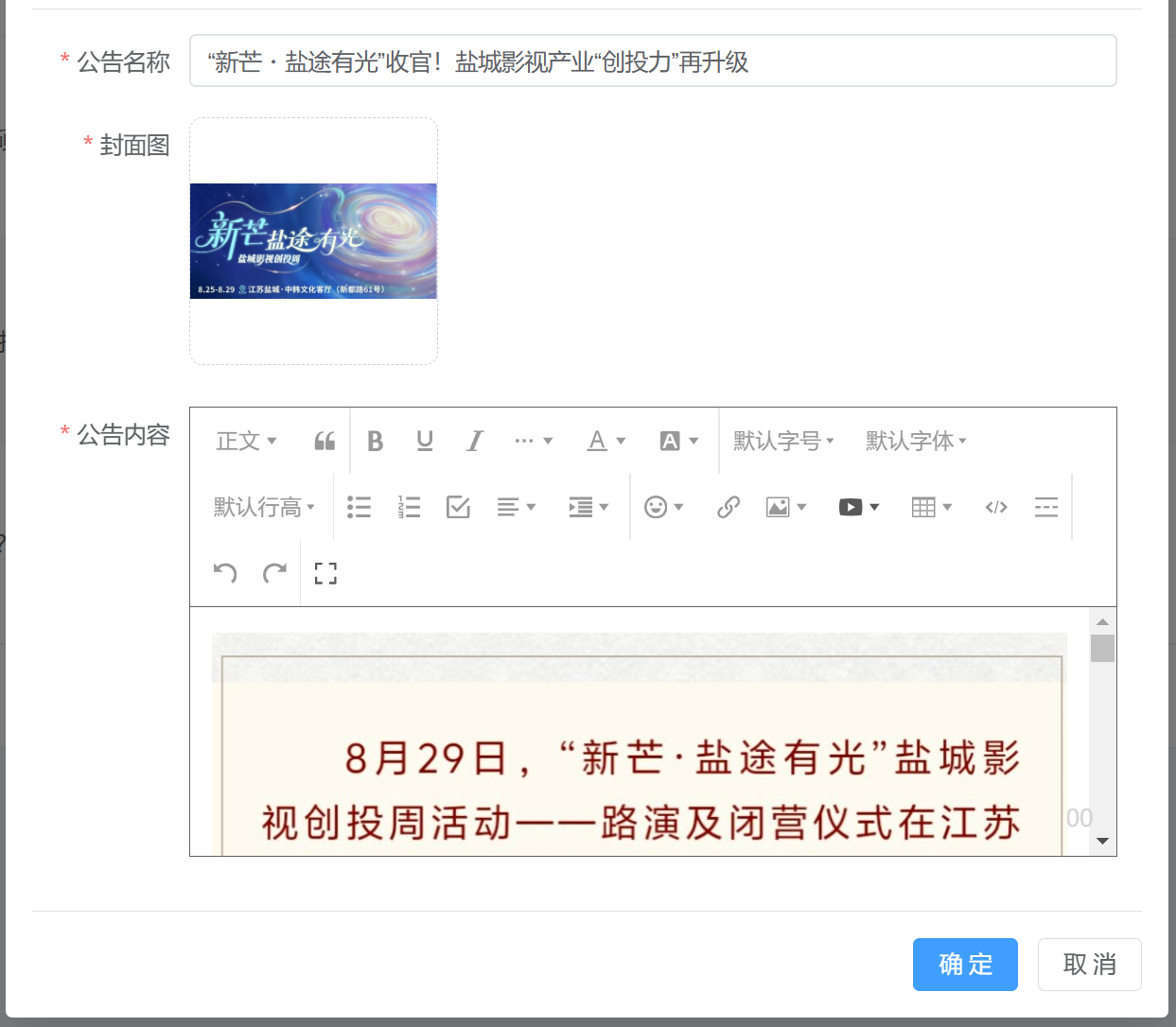Insert a code block
This screenshot has width=1176, height=1027.
tap(995, 507)
